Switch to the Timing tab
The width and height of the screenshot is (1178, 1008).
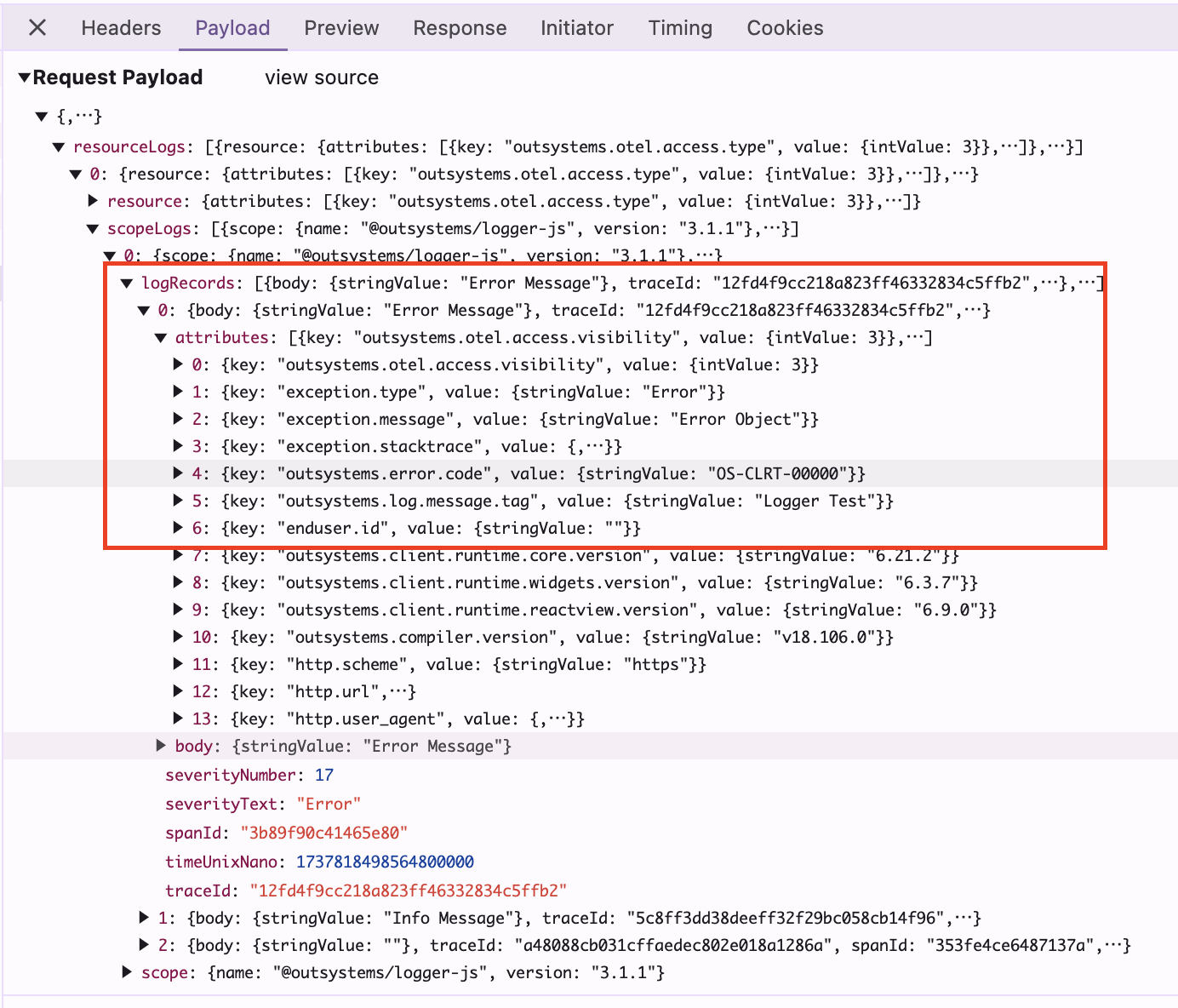pyautogui.click(x=679, y=27)
